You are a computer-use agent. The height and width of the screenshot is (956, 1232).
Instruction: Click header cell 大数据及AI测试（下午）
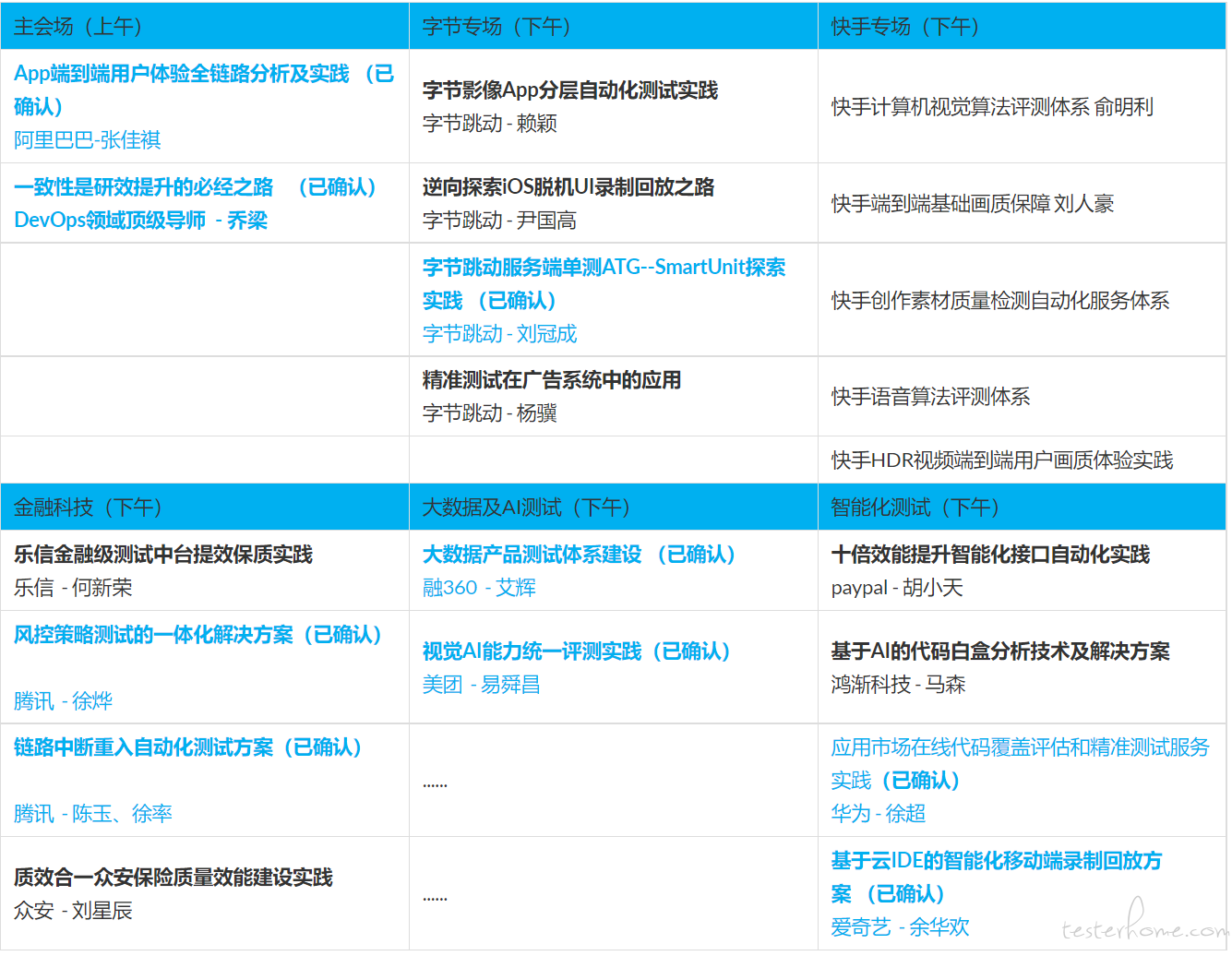(614, 507)
